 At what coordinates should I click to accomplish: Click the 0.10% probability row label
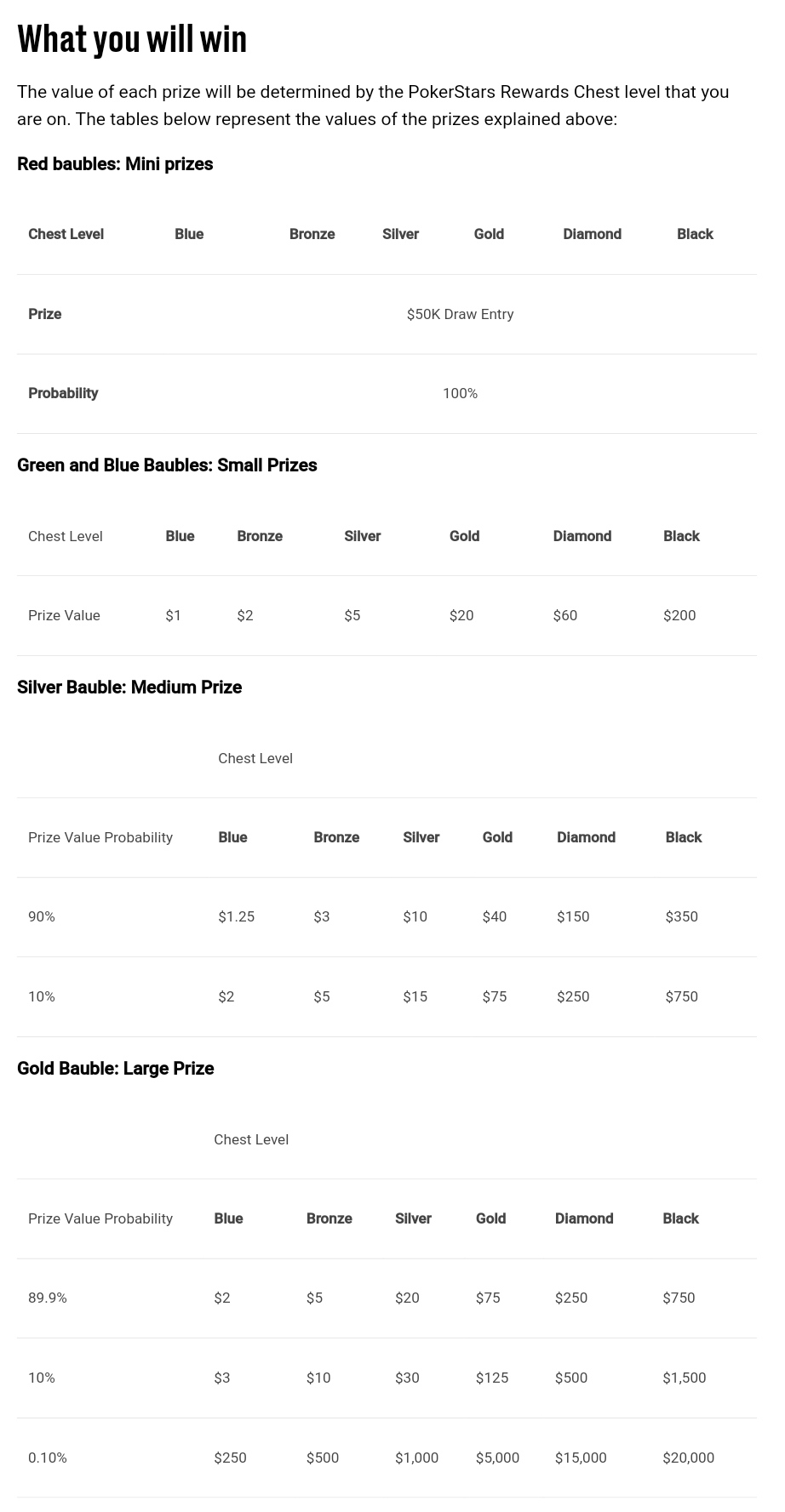[x=48, y=1458]
